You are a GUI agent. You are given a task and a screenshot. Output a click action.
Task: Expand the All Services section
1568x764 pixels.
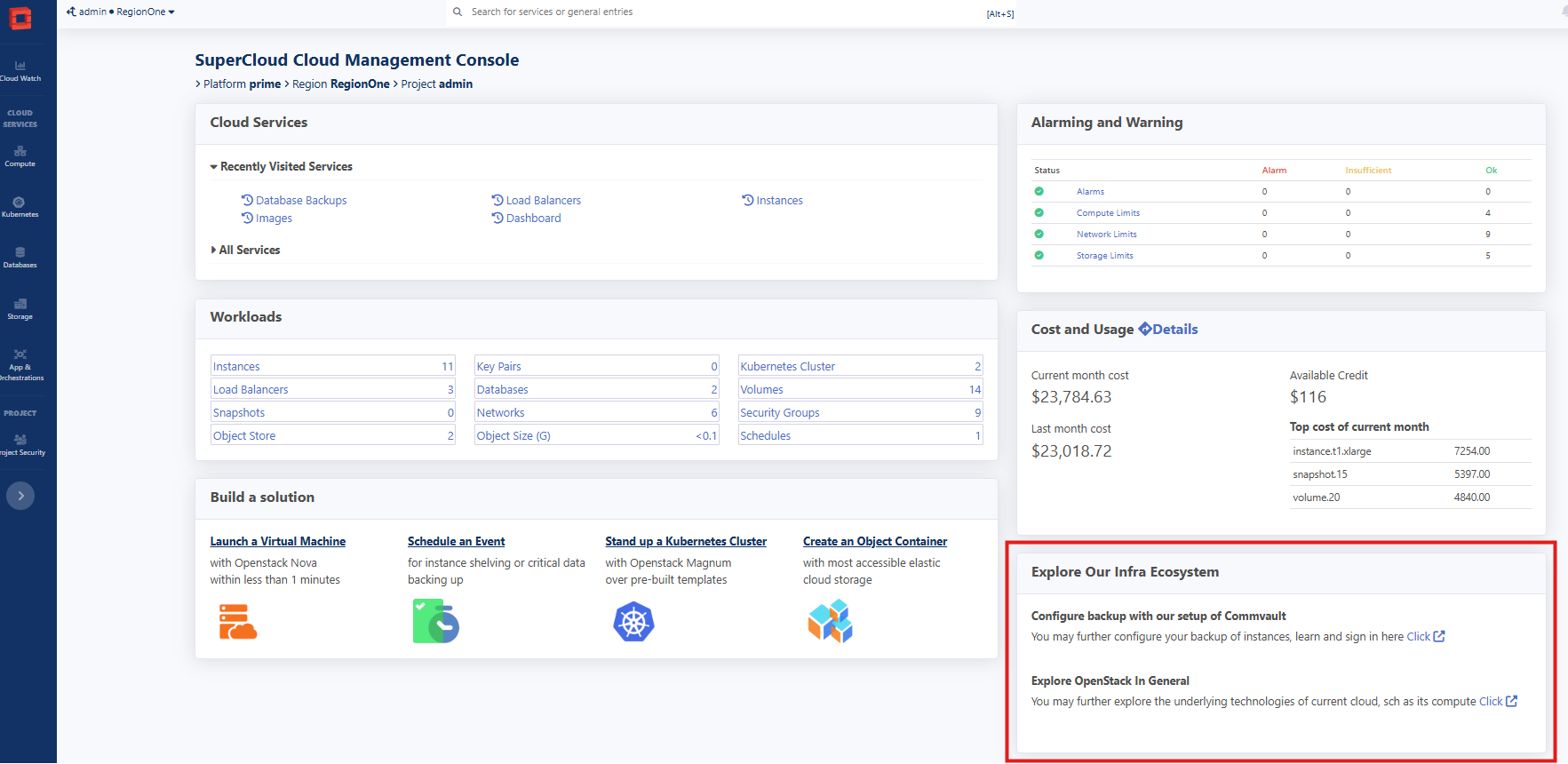tap(246, 251)
